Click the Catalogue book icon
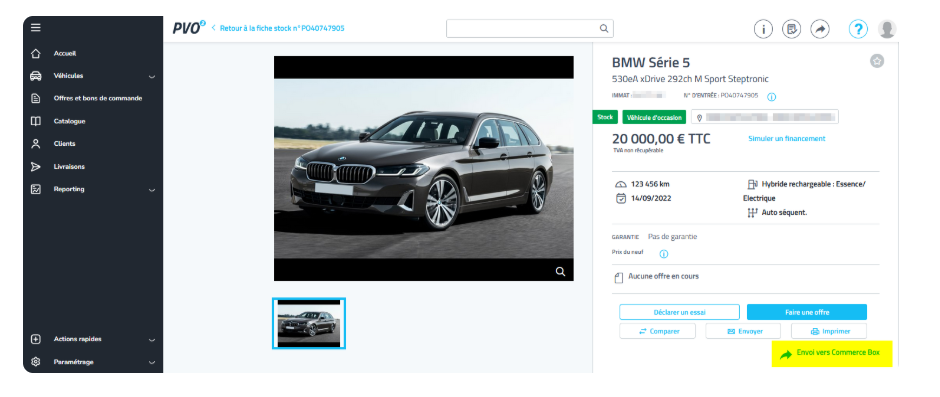The width and height of the screenshot is (940, 397). pyautogui.click(x=35, y=121)
